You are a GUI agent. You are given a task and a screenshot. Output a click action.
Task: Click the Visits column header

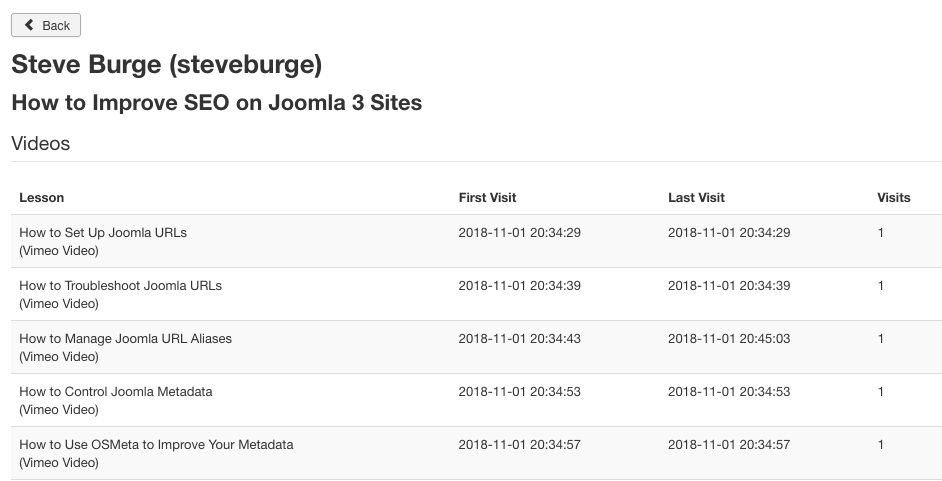(893, 198)
